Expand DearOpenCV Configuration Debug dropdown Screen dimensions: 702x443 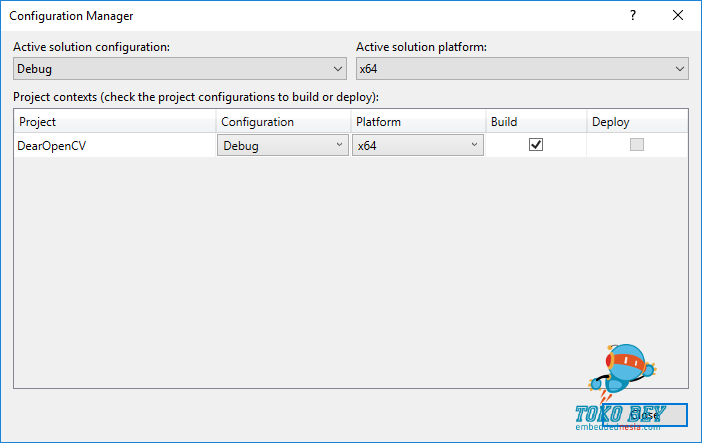click(x=283, y=145)
